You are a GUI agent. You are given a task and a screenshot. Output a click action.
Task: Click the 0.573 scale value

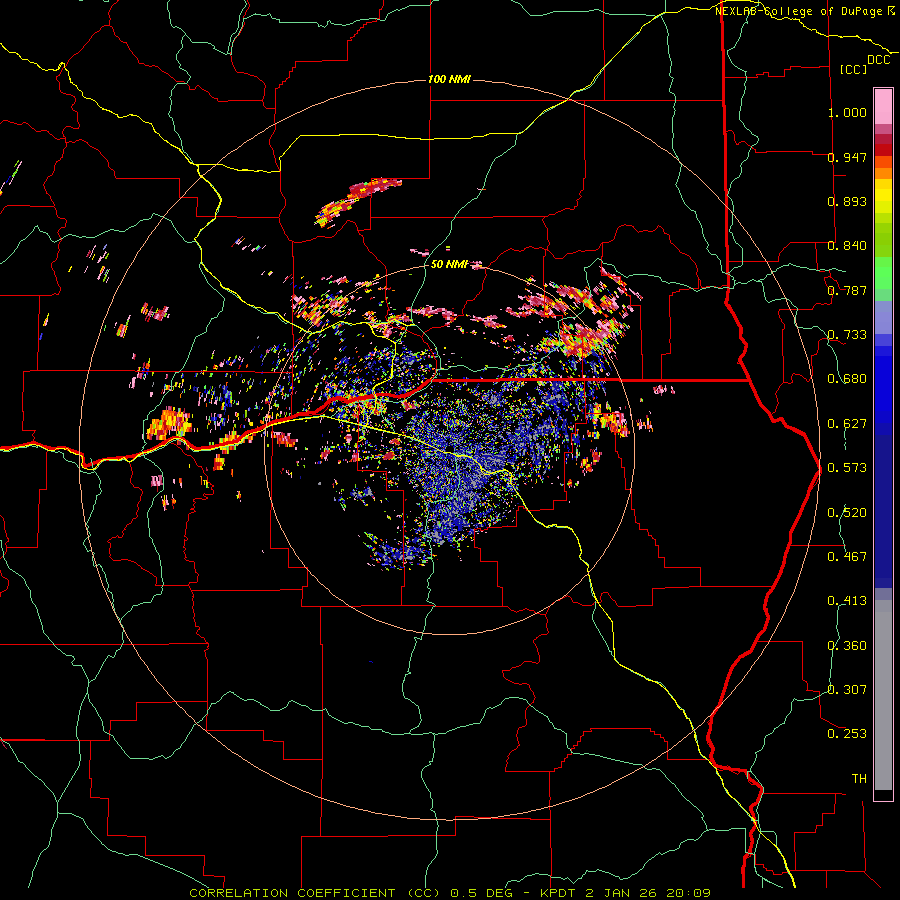click(847, 468)
